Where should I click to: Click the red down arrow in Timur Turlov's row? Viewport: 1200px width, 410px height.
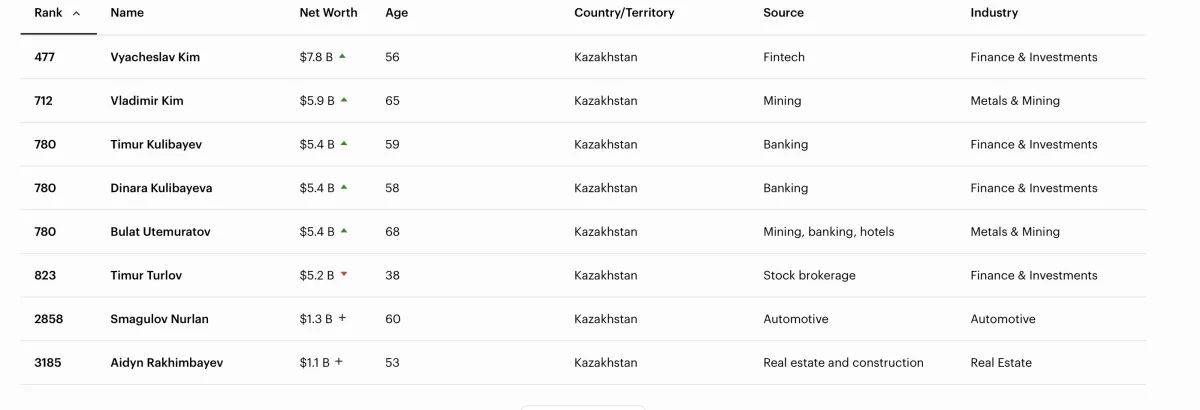click(344, 274)
